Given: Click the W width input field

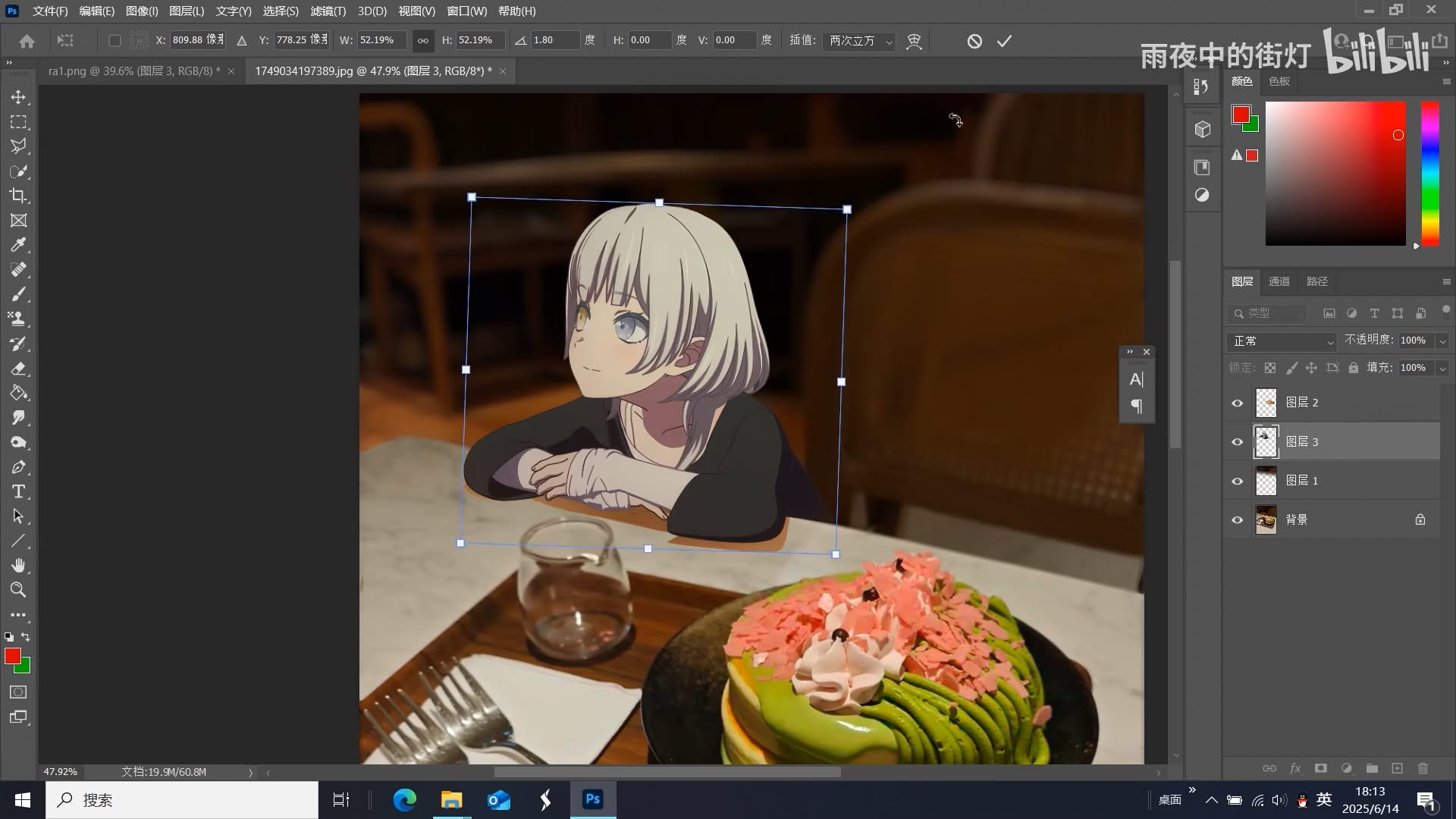Looking at the screenshot, I should [x=381, y=40].
